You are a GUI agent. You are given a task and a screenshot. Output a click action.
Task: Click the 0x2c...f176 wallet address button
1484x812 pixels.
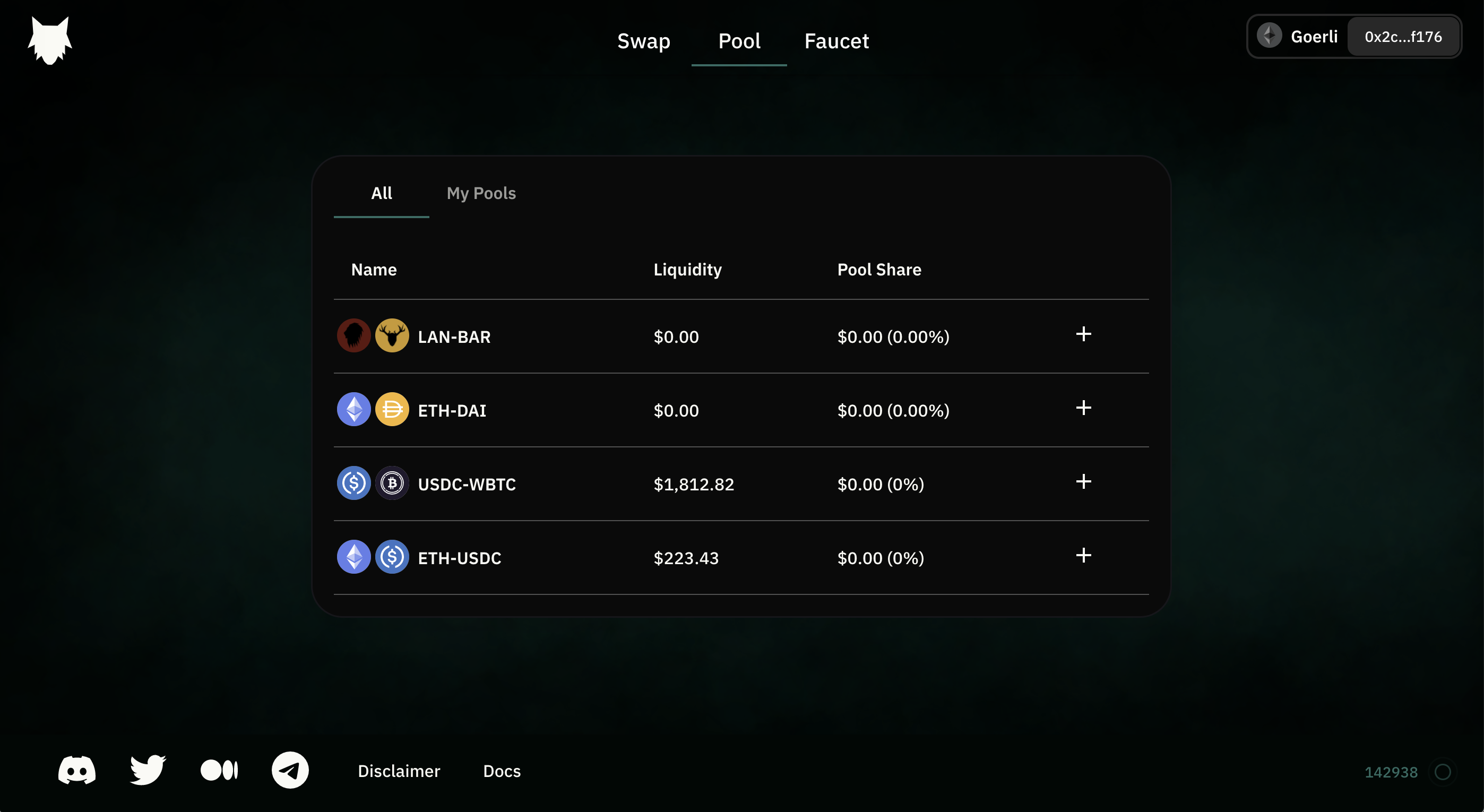tap(1403, 37)
